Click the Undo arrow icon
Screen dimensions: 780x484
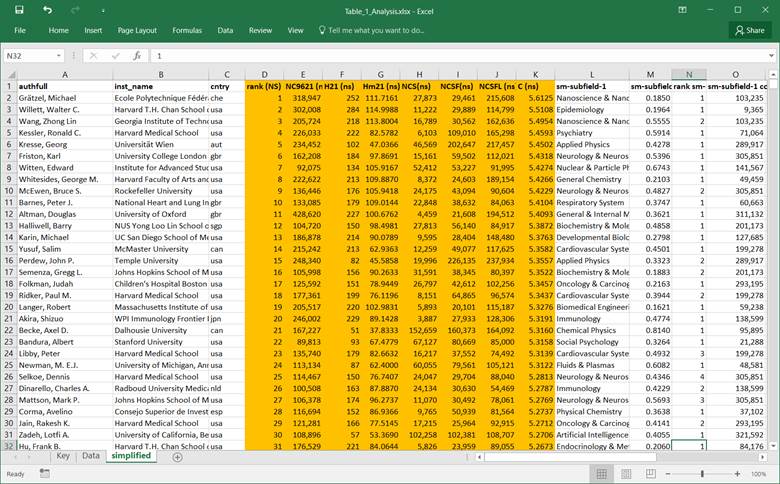pyautogui.click(x=47, y=10)
